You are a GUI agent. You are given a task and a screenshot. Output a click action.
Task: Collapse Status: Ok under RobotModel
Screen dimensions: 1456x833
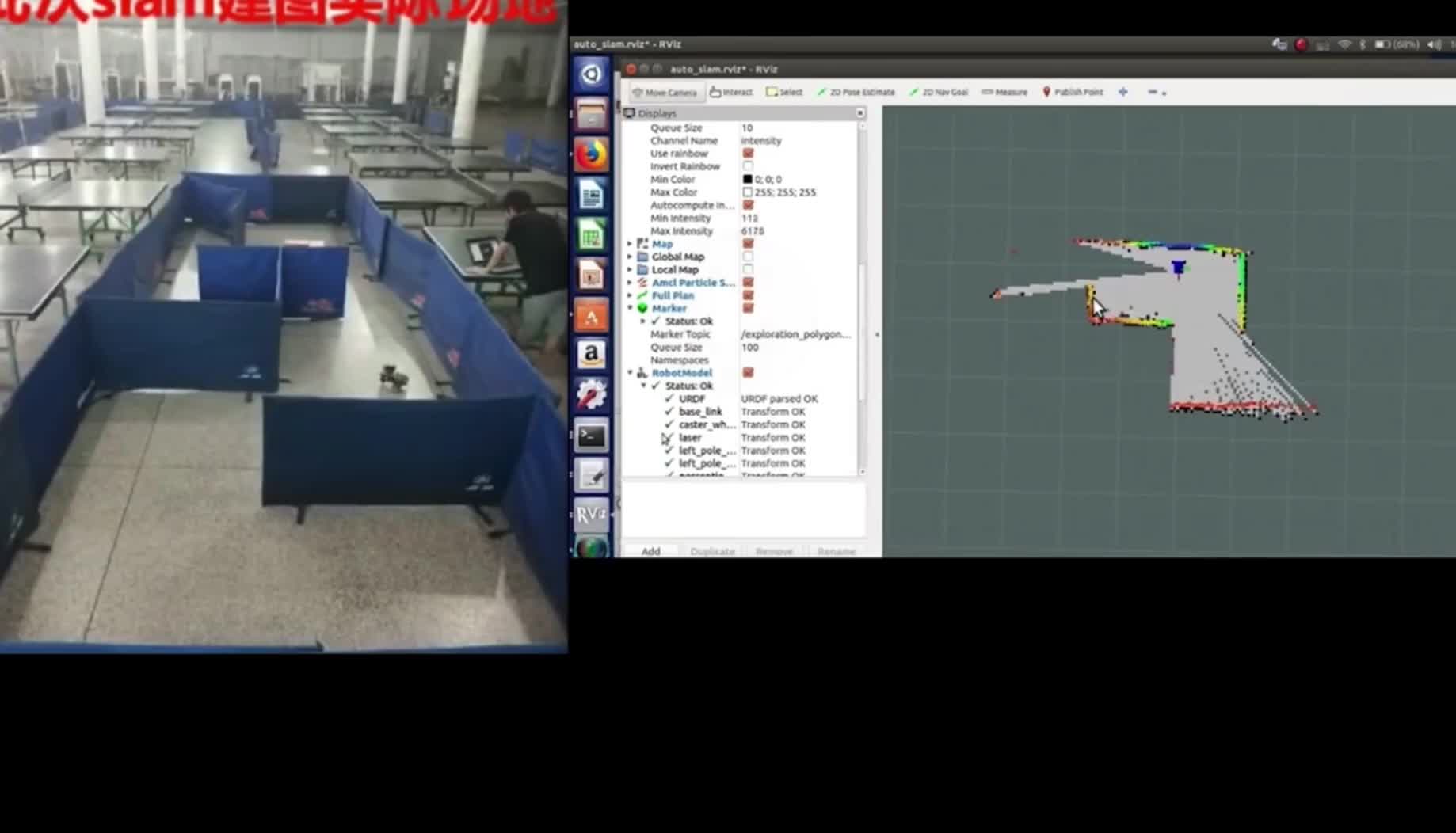click(643, 386)
